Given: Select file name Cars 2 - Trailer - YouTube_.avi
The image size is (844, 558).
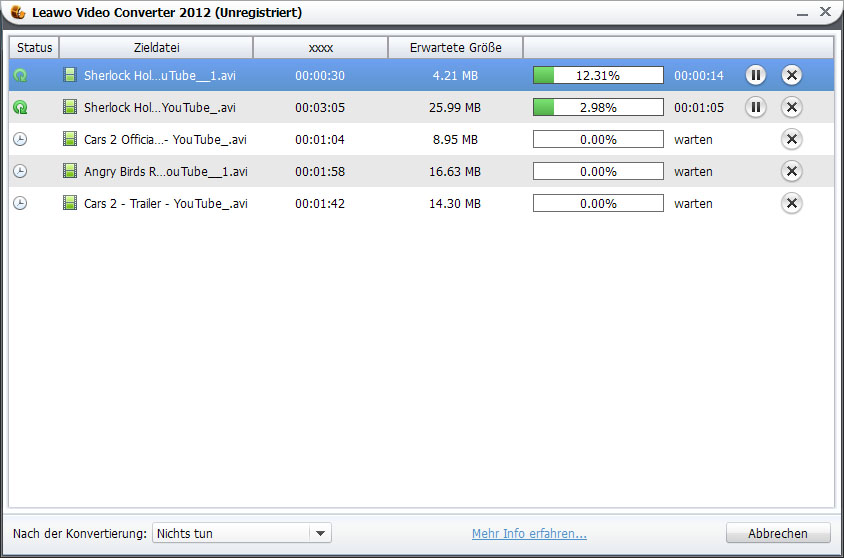Looking at the screenshot, I should [166, 203].
